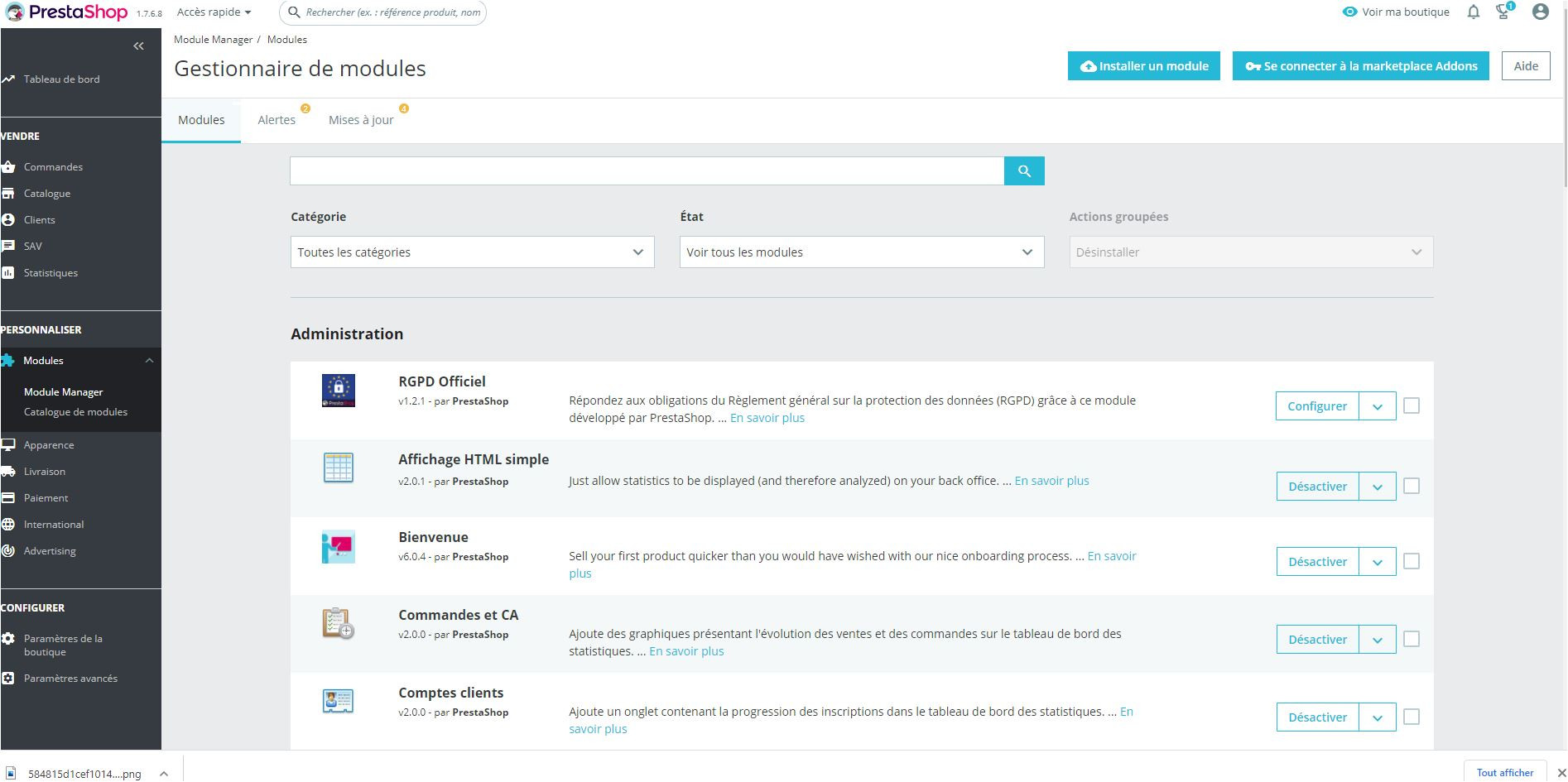Open dropdown arrow for Comptes clients

pyautogui.click(x=1378, y=717)
